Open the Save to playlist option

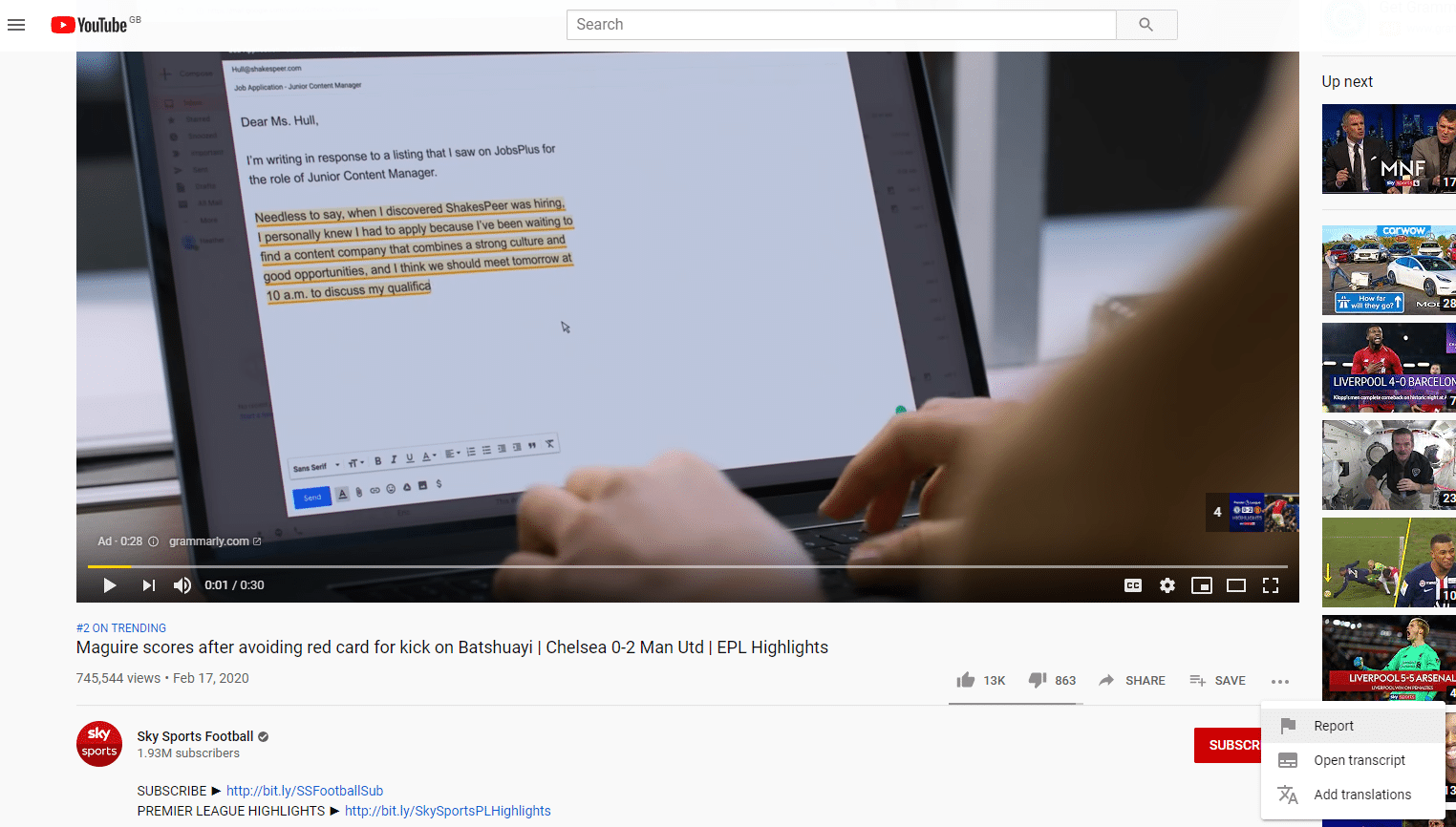coord(1217,680)
